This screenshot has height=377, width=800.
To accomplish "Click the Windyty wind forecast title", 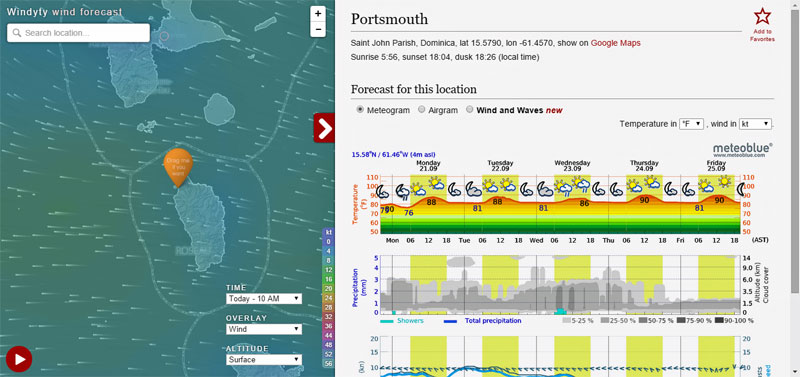I will 64,12.
